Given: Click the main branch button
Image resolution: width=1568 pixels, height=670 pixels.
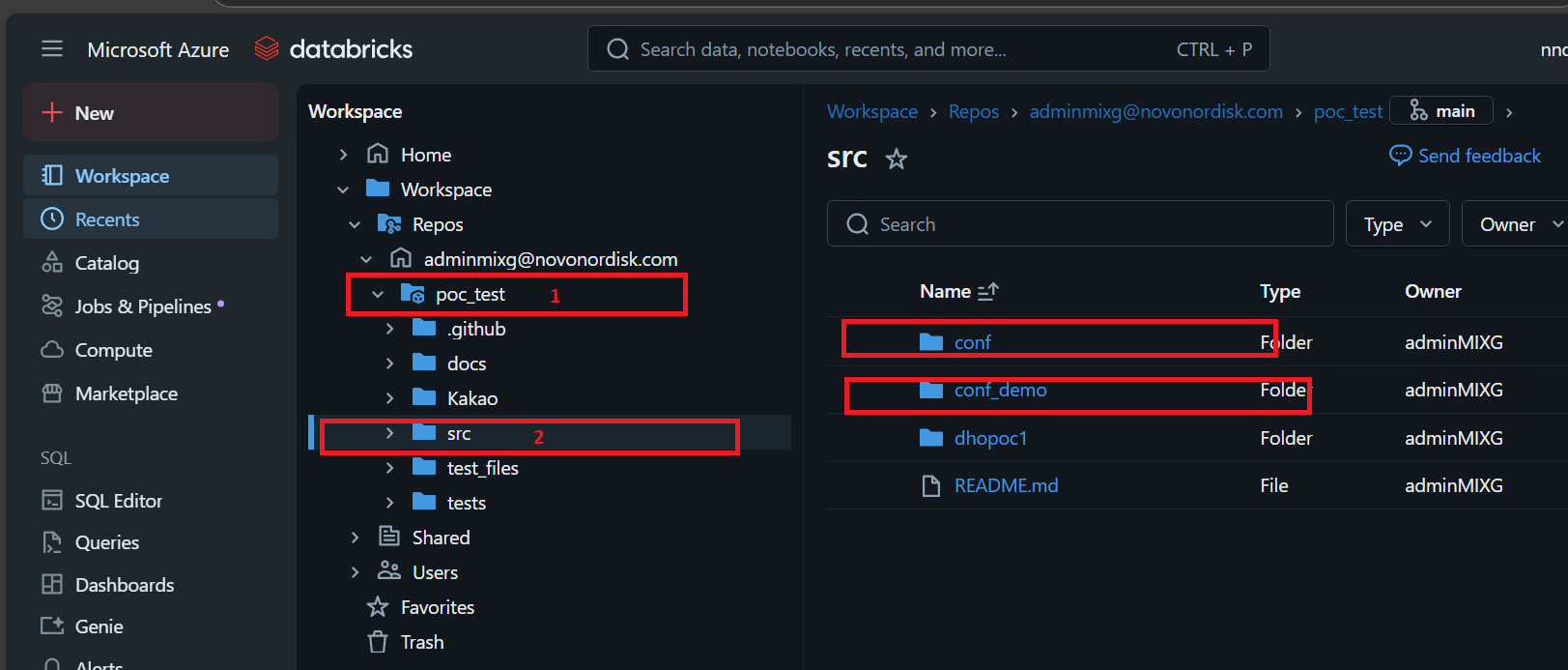Looking at the screenshot, I should 1441,111.
